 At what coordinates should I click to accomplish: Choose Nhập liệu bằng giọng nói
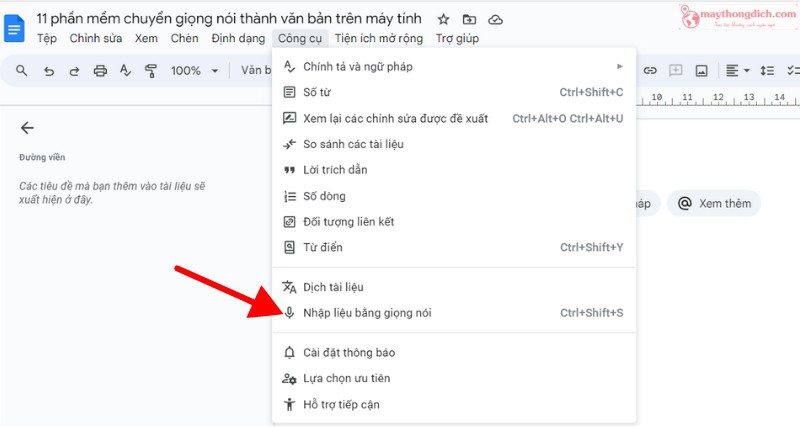454,313
